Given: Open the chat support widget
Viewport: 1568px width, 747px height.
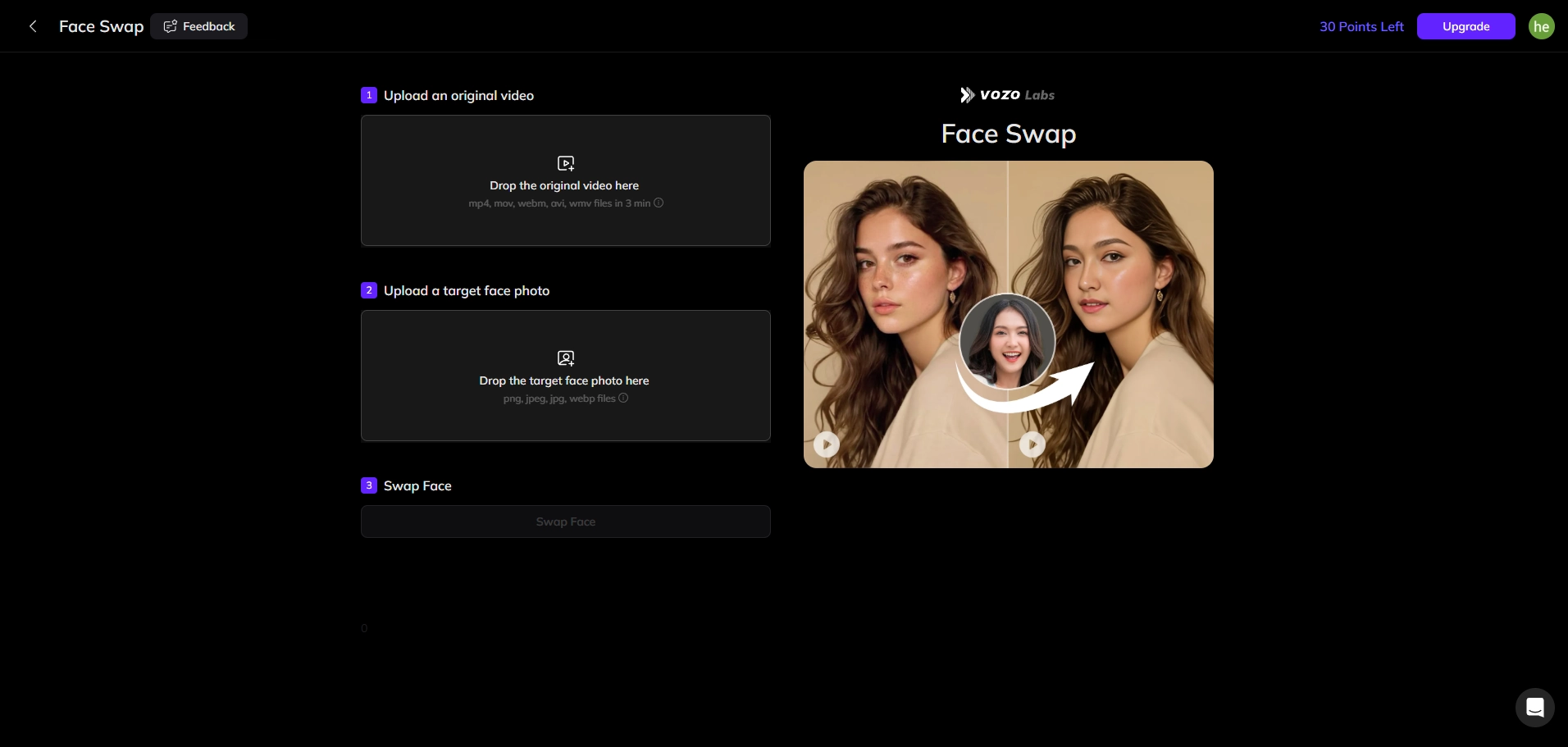Looking at the screenshot, I should pyautogui.click(x=1534, y=707).
